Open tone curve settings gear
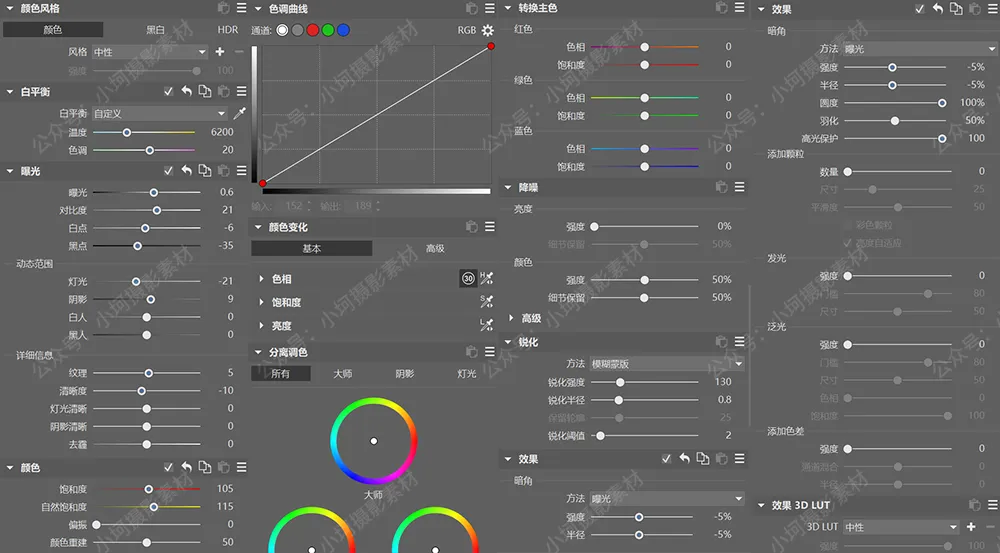This screenshot has width=1000, height=553. (488, 30)
